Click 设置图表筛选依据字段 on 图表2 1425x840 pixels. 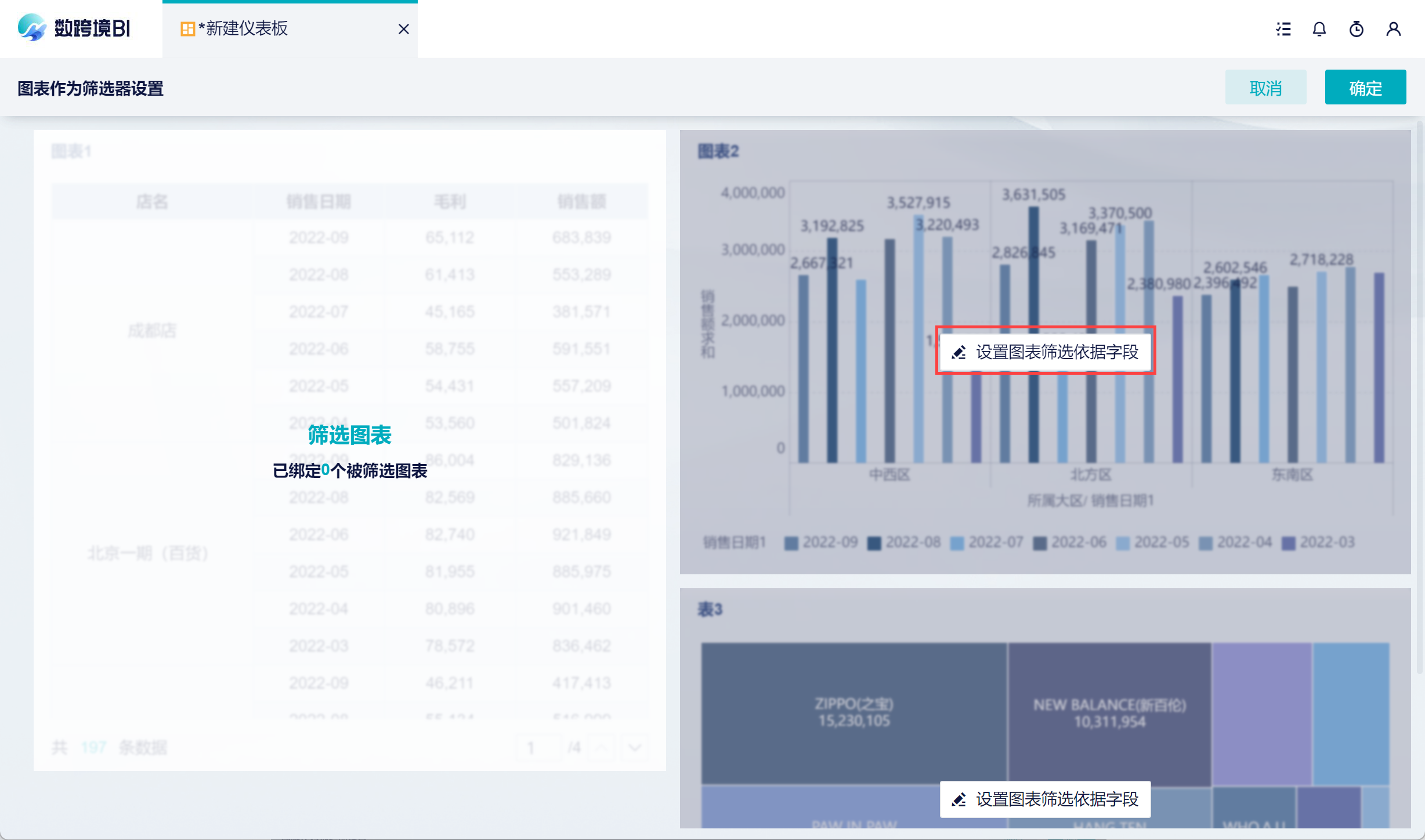(1056, 352)
